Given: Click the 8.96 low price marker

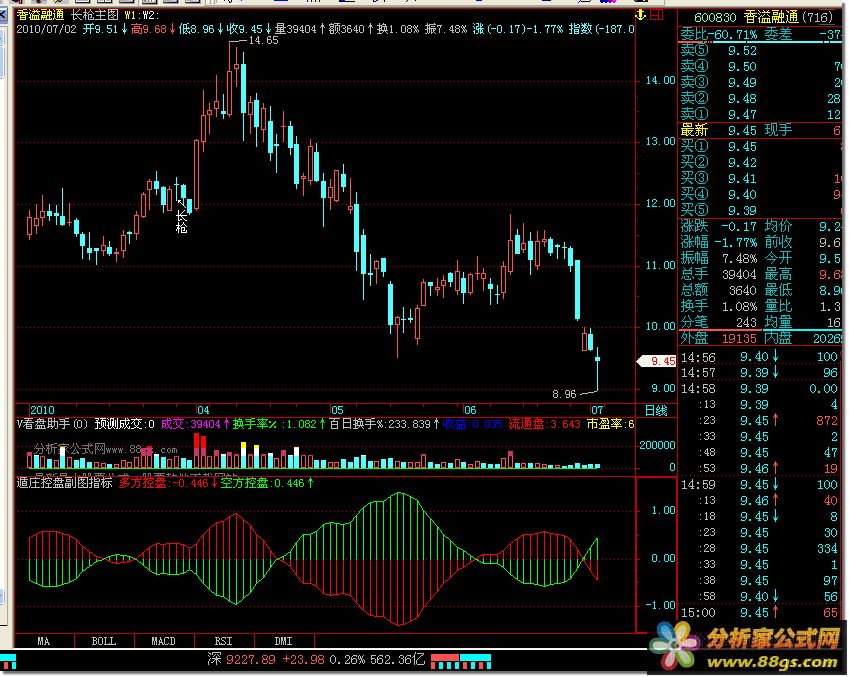Looking at the screenshot, I should coord(564,394).
